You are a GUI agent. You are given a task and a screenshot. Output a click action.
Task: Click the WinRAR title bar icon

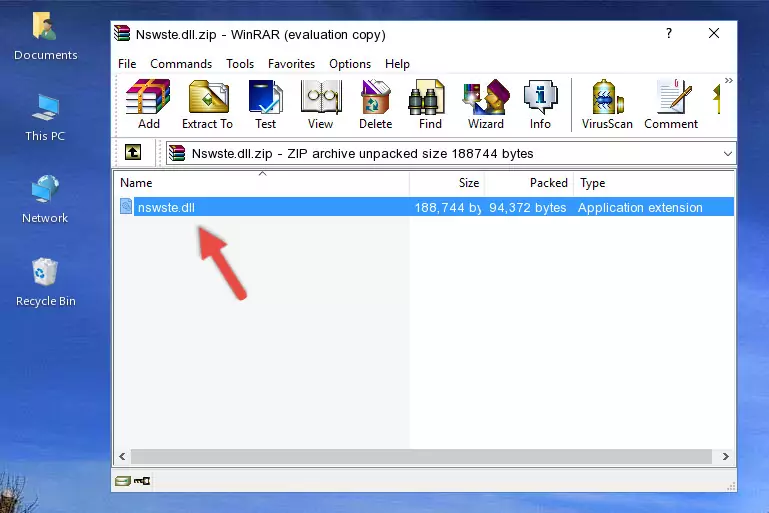coord(122,33)
